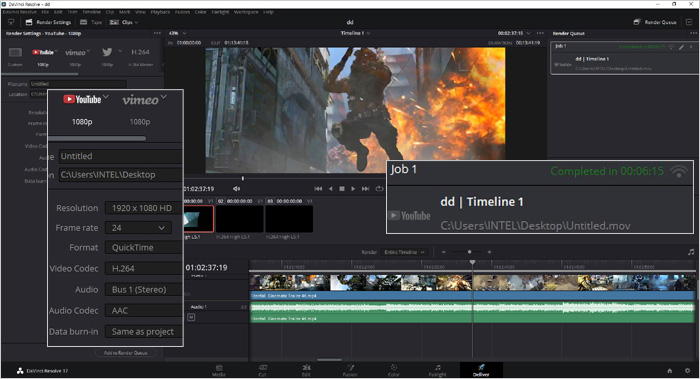Image resolution: width=700 pixels, height=379 pixels.
Task: Click the home Project Manager icon
Action: [x=670, y=371]
